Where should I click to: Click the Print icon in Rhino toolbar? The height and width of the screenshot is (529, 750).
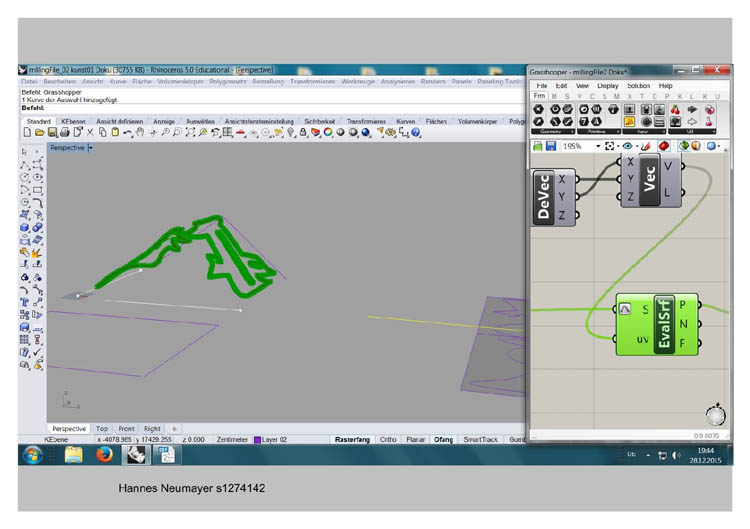coord(65,132)
